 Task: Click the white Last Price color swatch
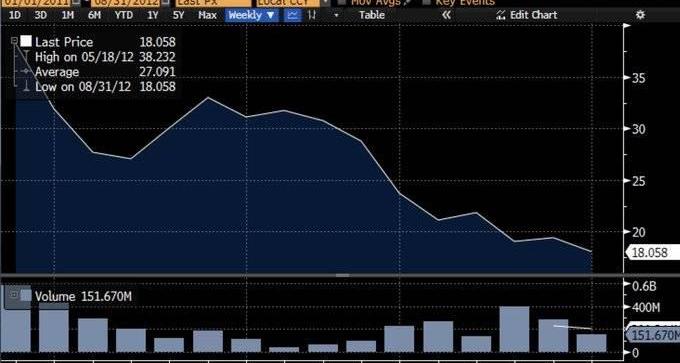[x=26, y=42]
